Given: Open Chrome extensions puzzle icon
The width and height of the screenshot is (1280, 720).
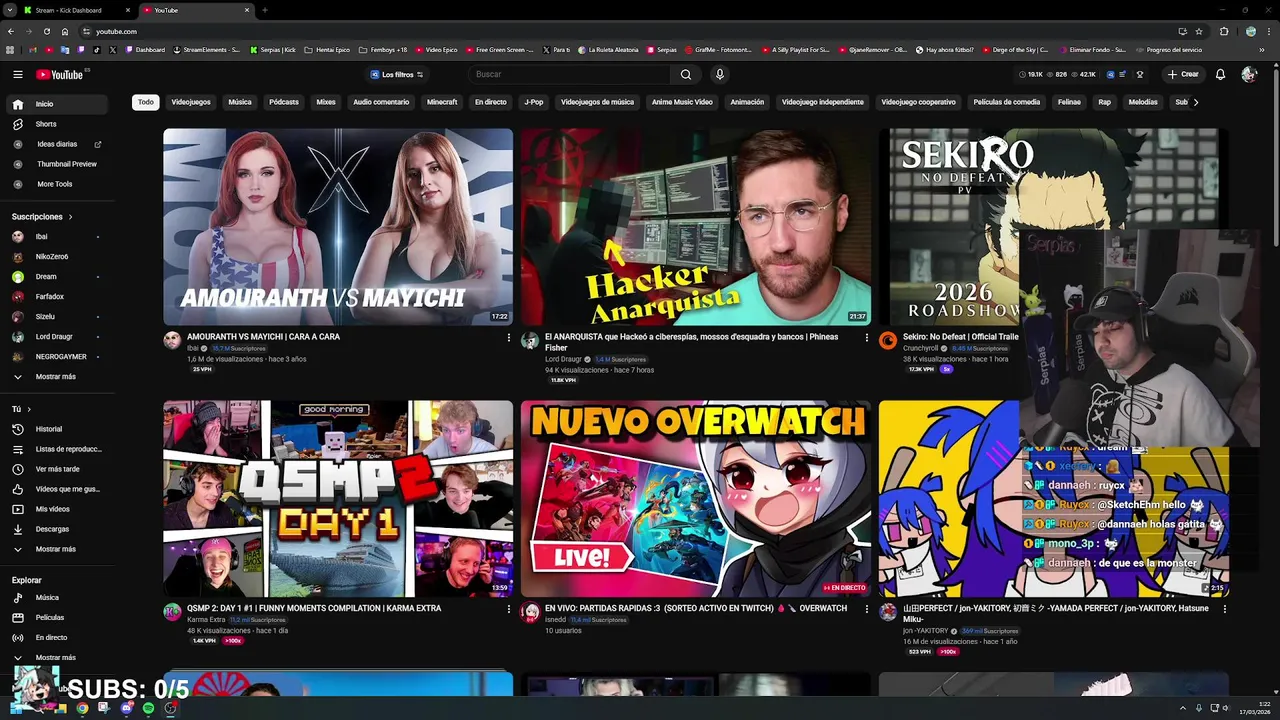Looking at the screenshot, I should tap(1224, 31).
